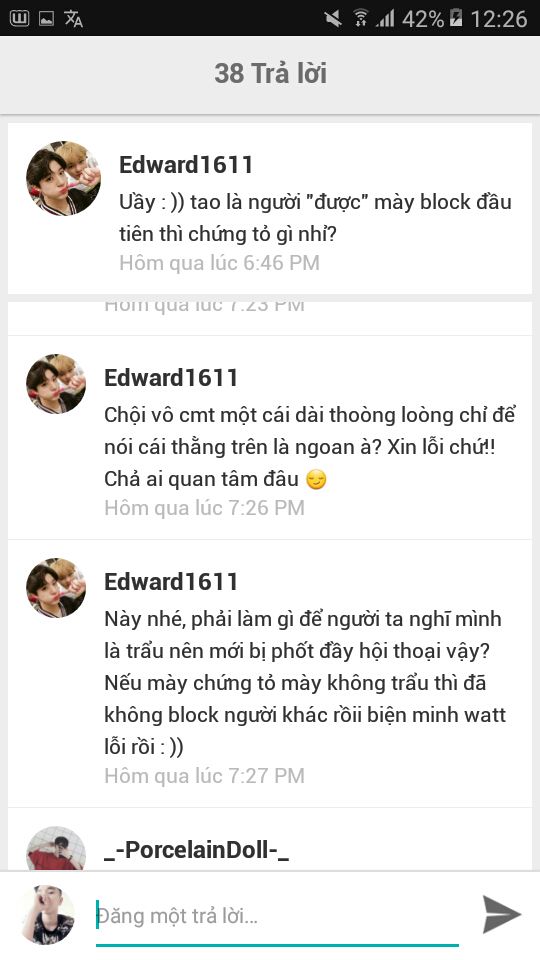
Task: Open _-PorcelainDoll-_ profile picture
Action: coord(56,849)
